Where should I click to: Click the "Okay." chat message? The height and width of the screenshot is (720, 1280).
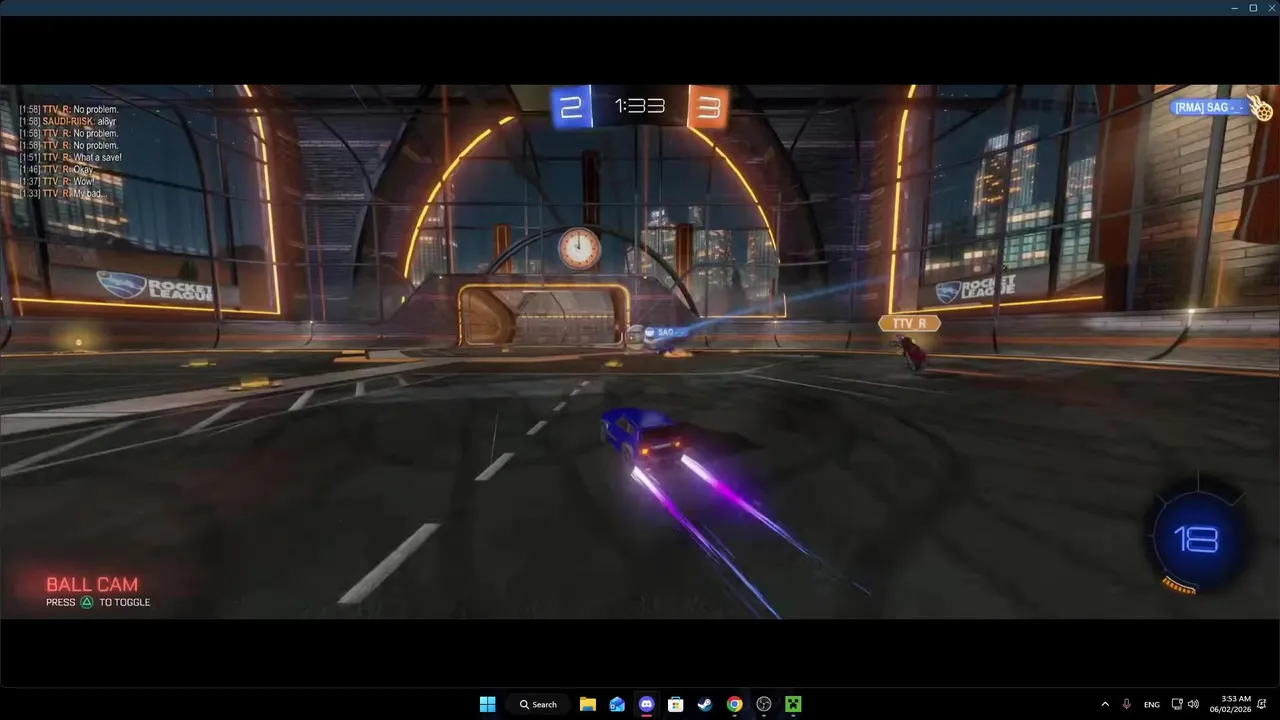click(x=57, y=169)
